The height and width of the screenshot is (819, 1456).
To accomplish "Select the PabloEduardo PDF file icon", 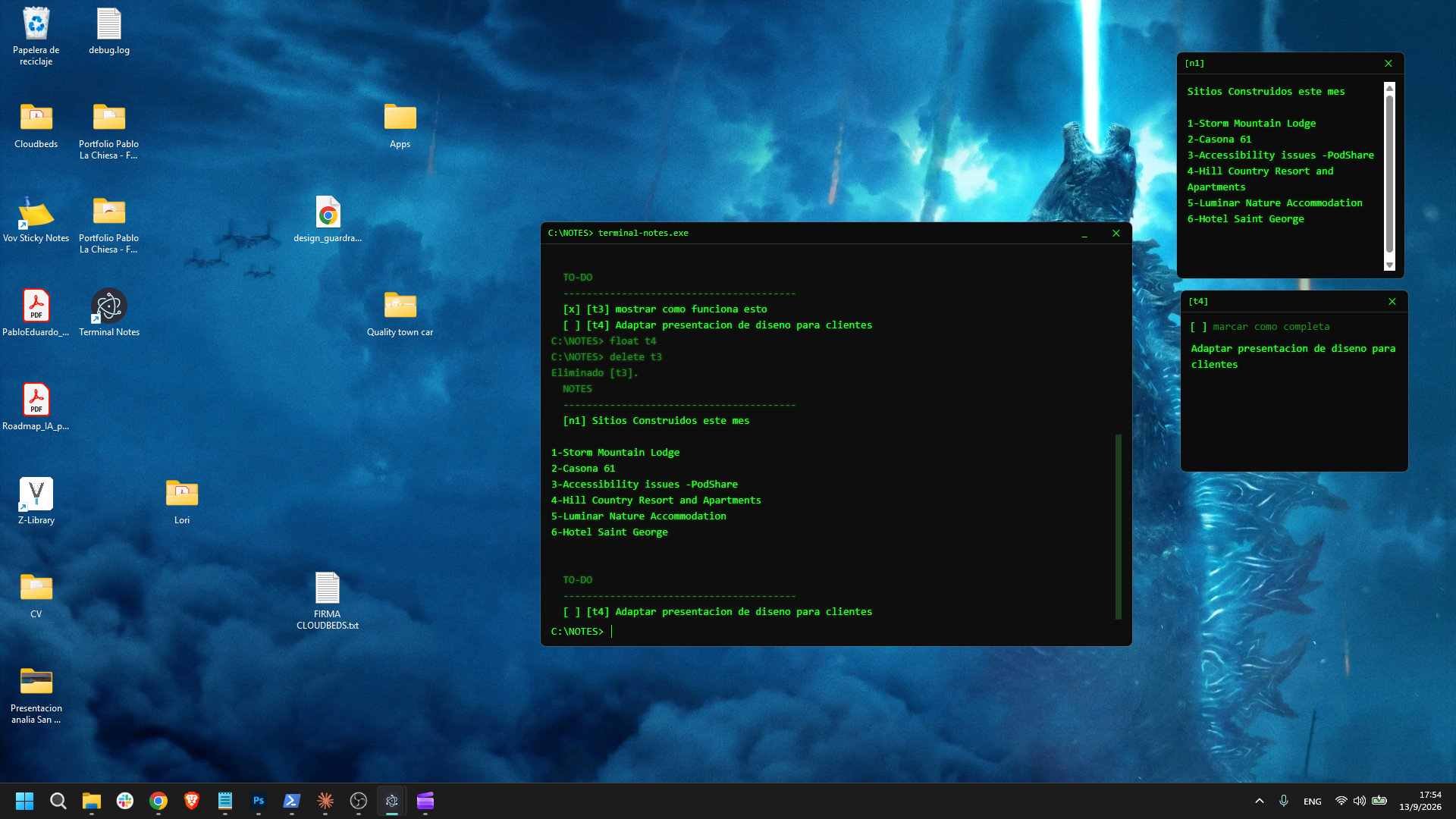I will [36, 313].
